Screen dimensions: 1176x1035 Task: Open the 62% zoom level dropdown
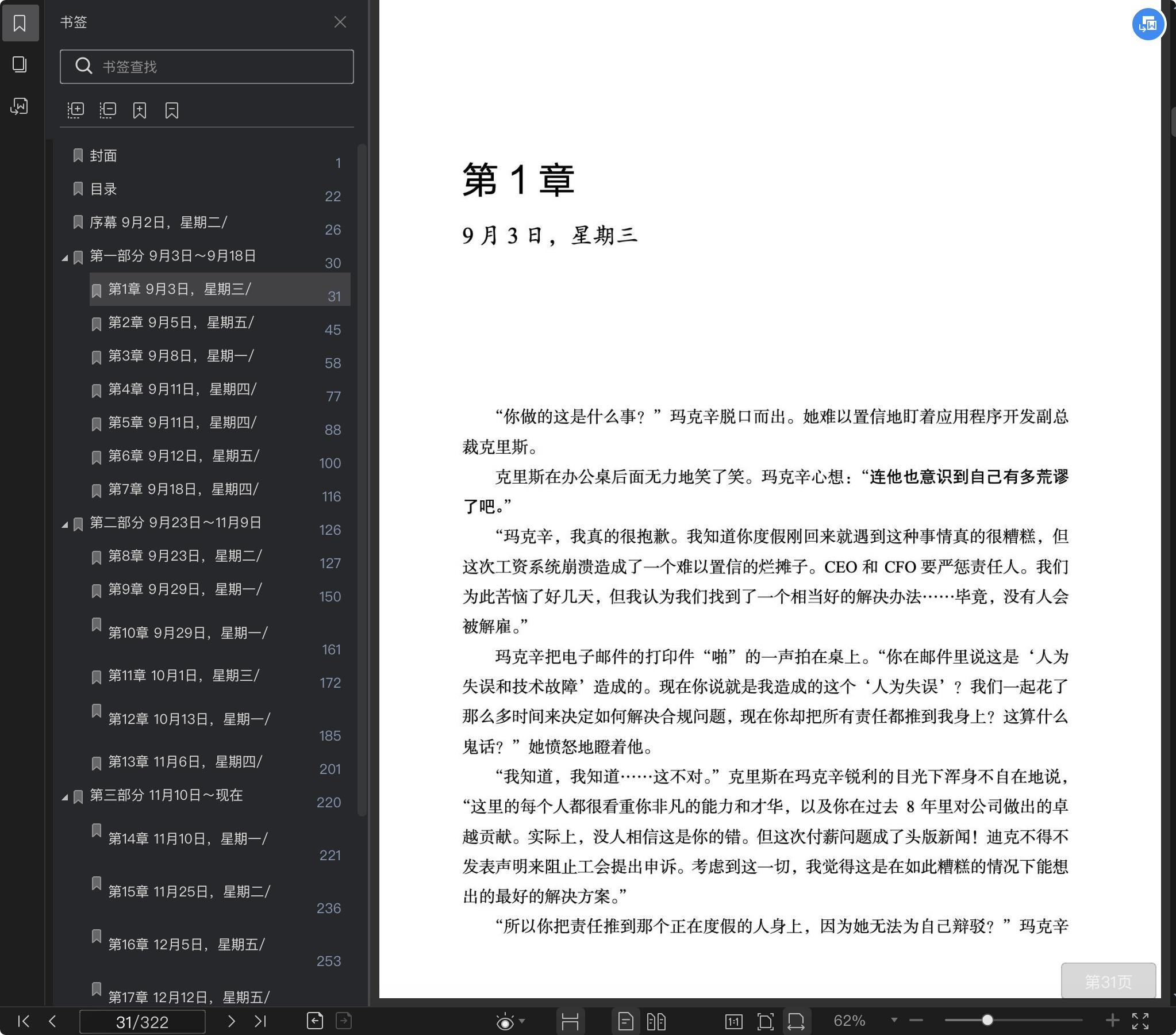pyautogui.click(x=894, y=1020)
